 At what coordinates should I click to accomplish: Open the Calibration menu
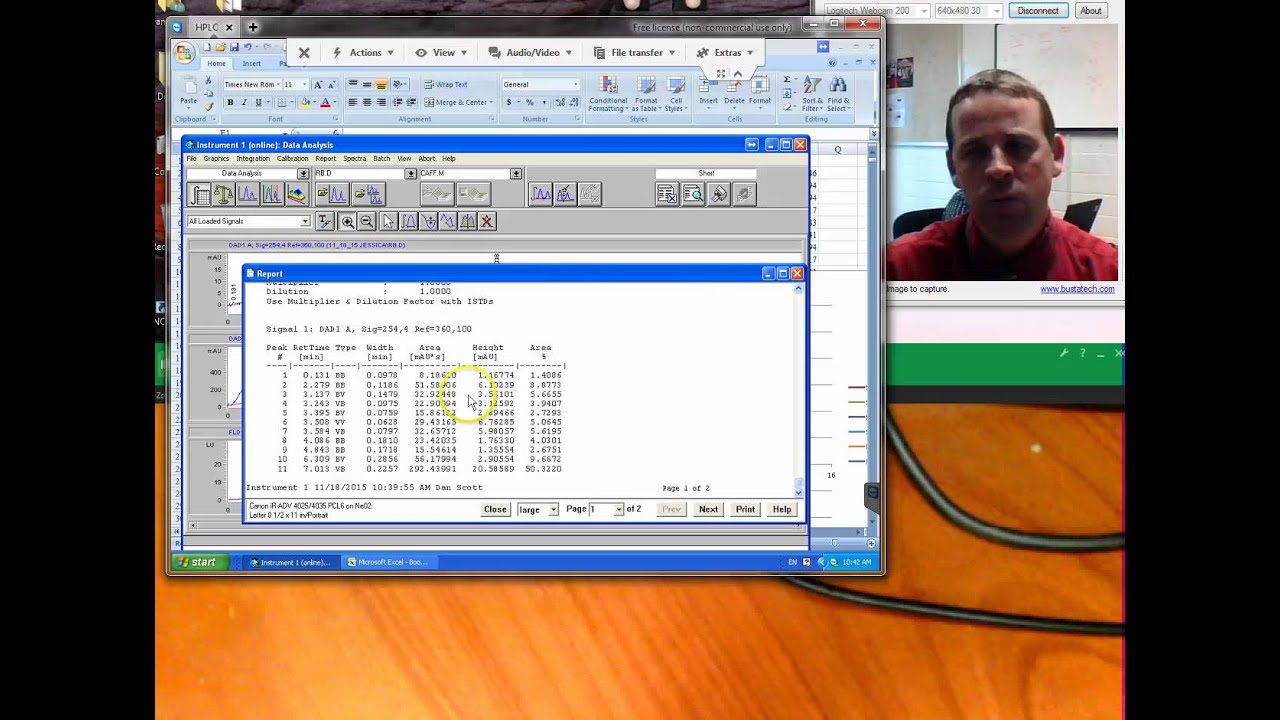pyautogui.click(x=293, y=159)
